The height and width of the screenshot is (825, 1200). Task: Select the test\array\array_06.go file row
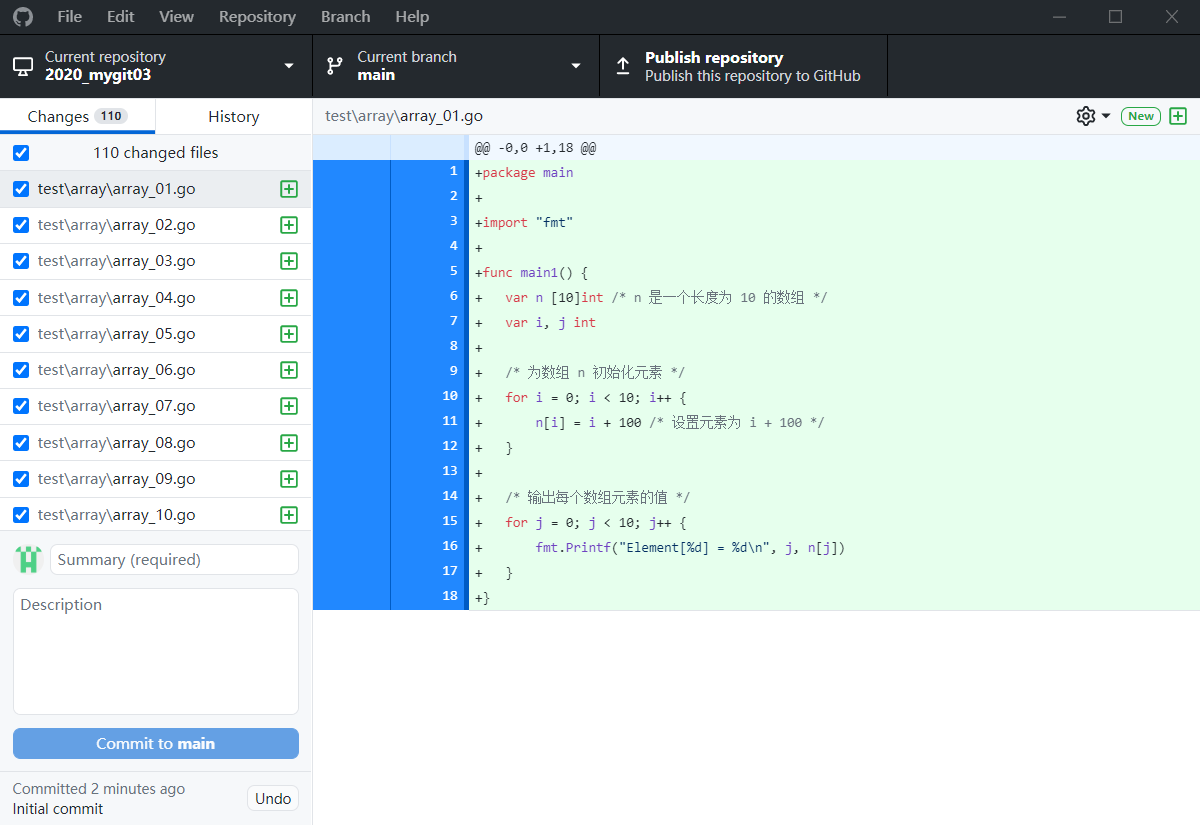click(x=156, y=370)
